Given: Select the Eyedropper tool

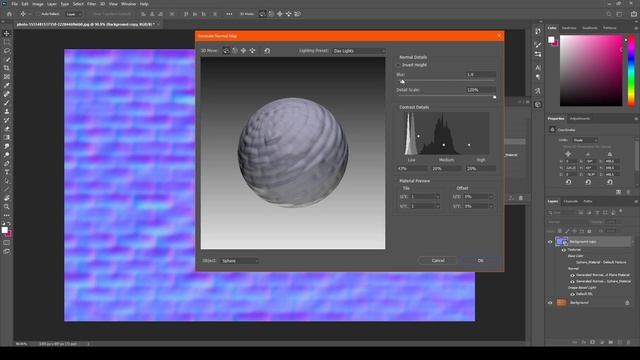Looking at the screenshot, I should click(x=7, y=85).
